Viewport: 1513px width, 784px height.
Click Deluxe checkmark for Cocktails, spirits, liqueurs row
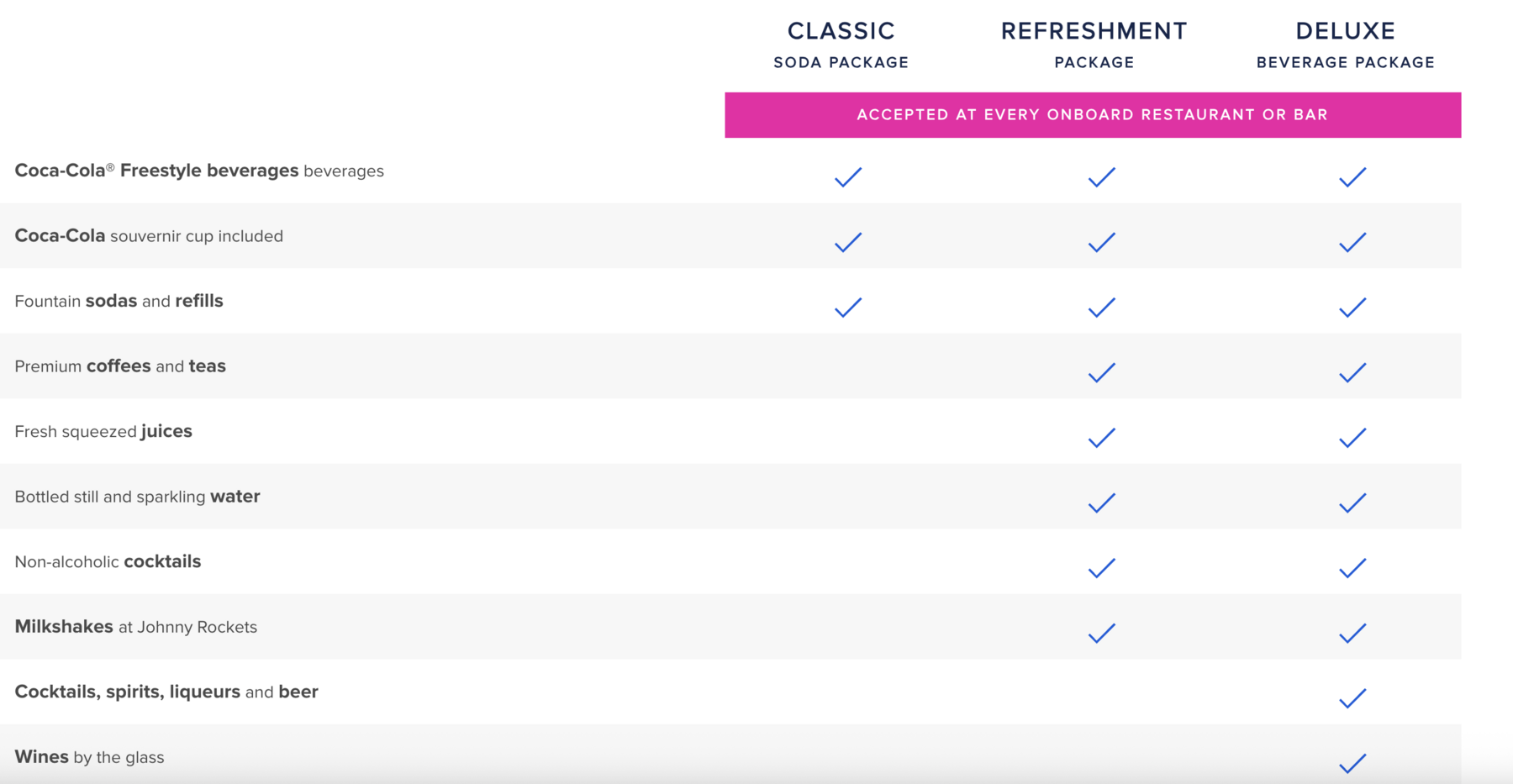(x=1352, y=698)
